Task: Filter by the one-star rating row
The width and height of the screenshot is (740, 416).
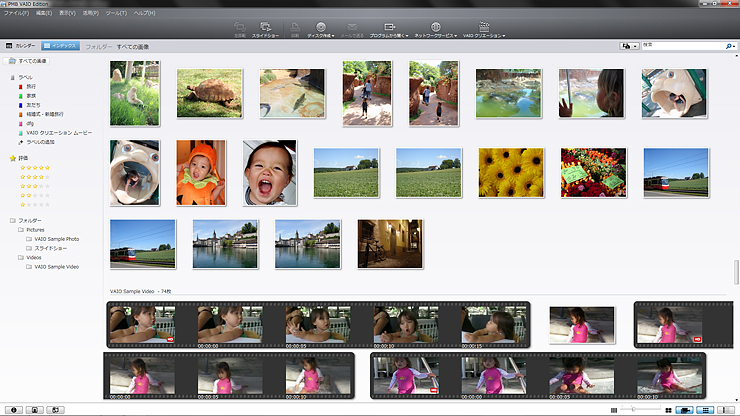Action: click(37, 204)
